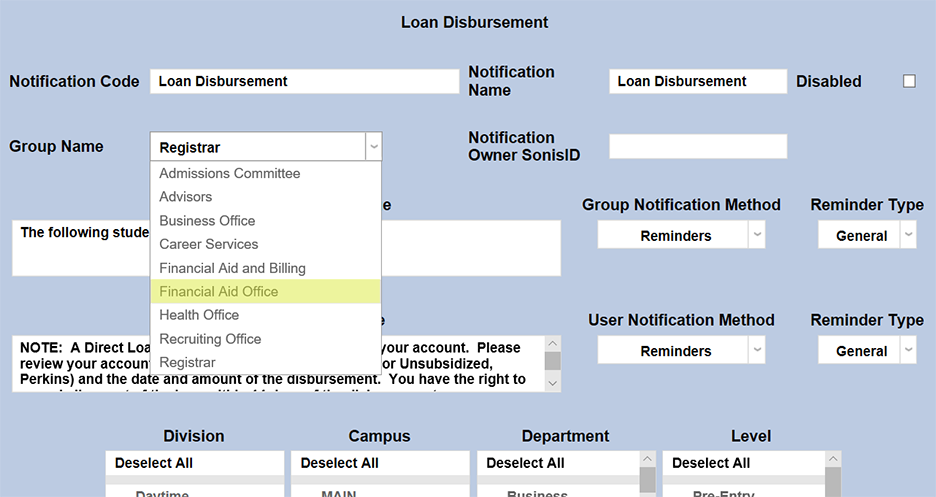Click the Department list scrollbar up arrow
This screenshot has height=497, width=936.
click(x=647, y=459)
